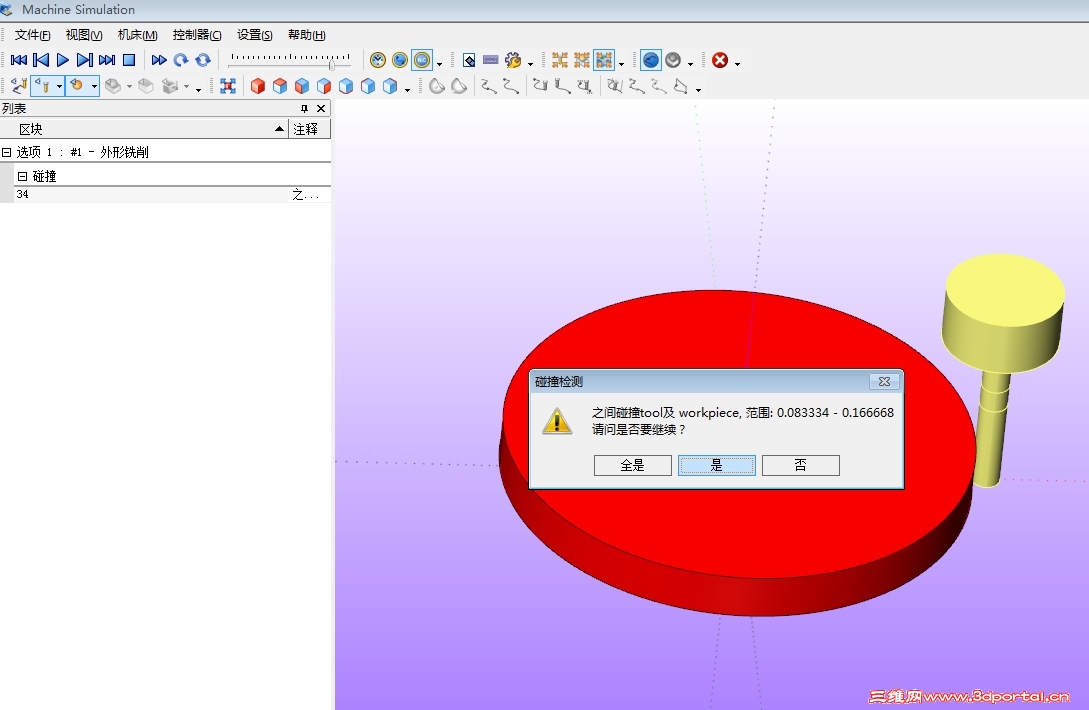The width and height of the screenshot is (1089, 710).
Task: Click the double-arrow fast forward icon
Action: click(159, 60)
